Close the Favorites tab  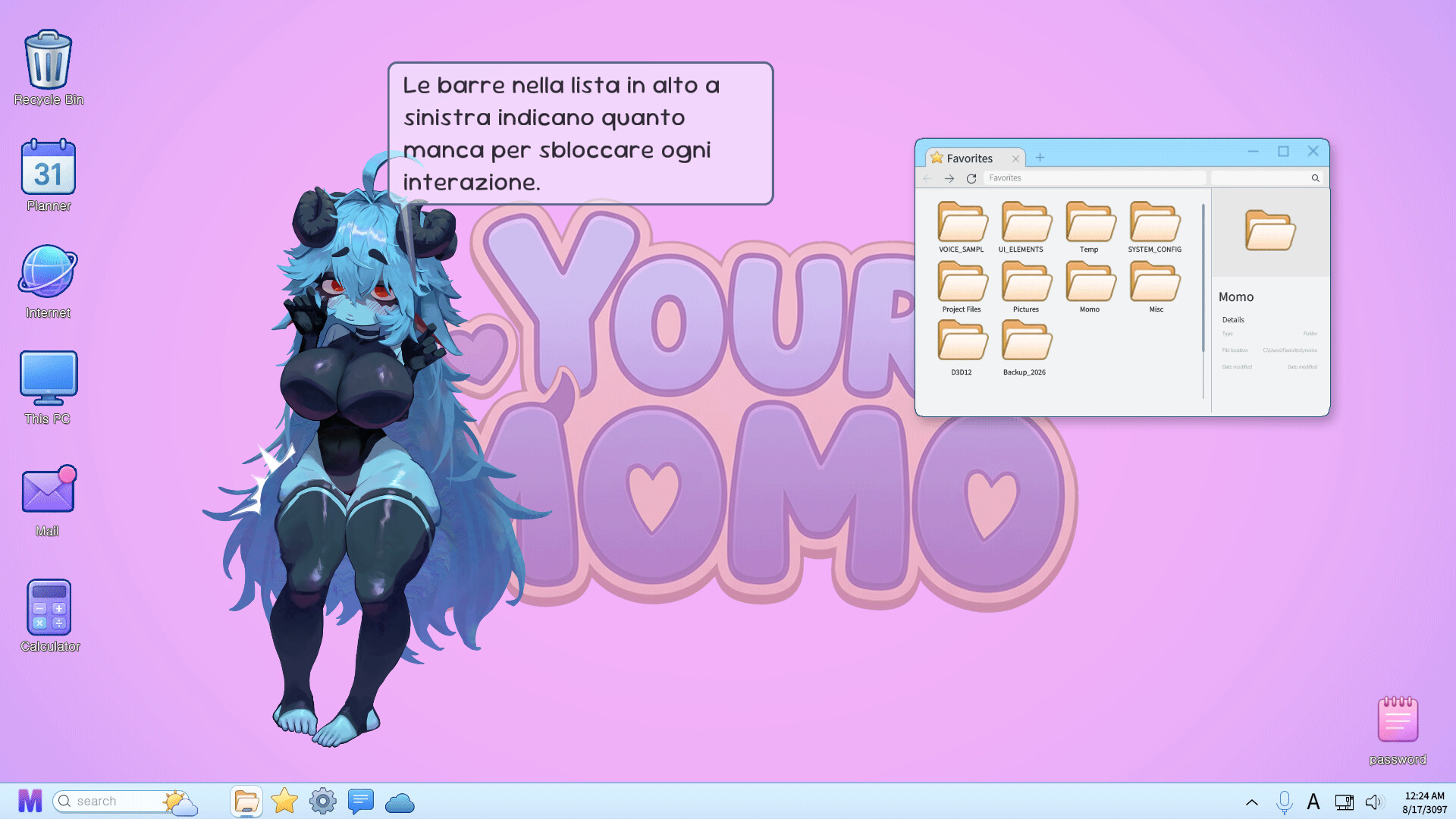(x=1015, y=158)
